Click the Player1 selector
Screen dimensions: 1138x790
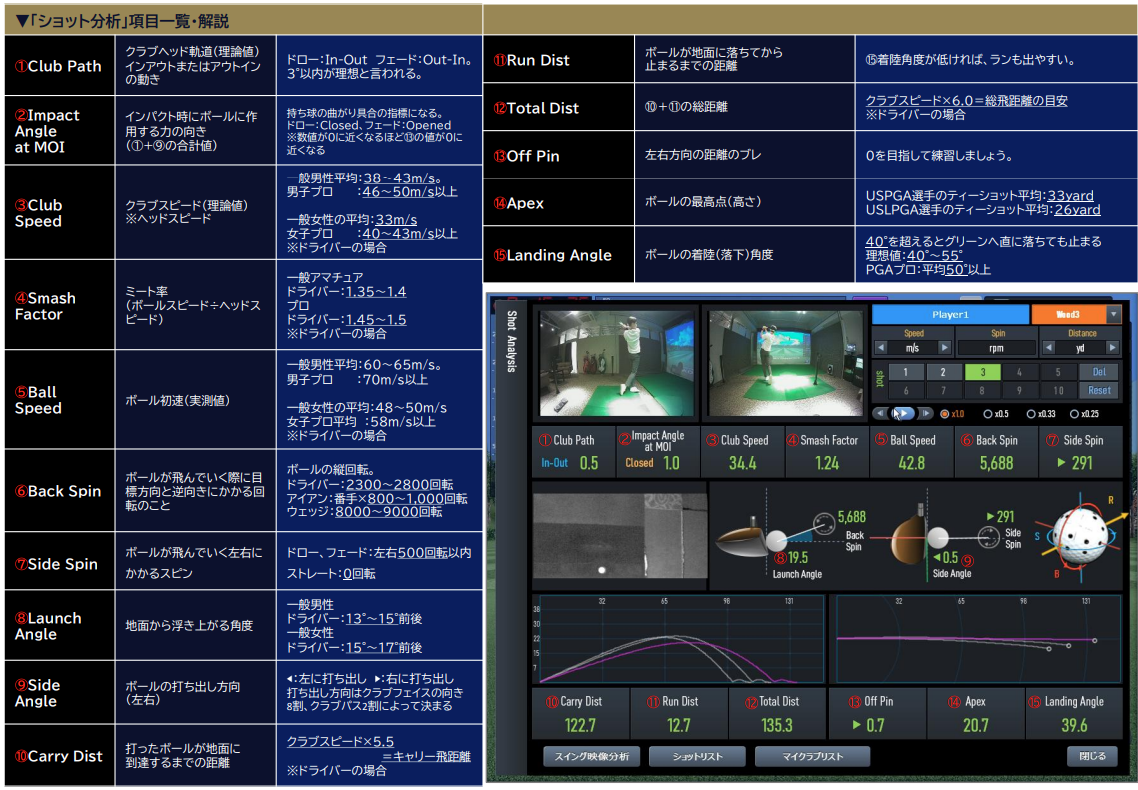[949, 314]
